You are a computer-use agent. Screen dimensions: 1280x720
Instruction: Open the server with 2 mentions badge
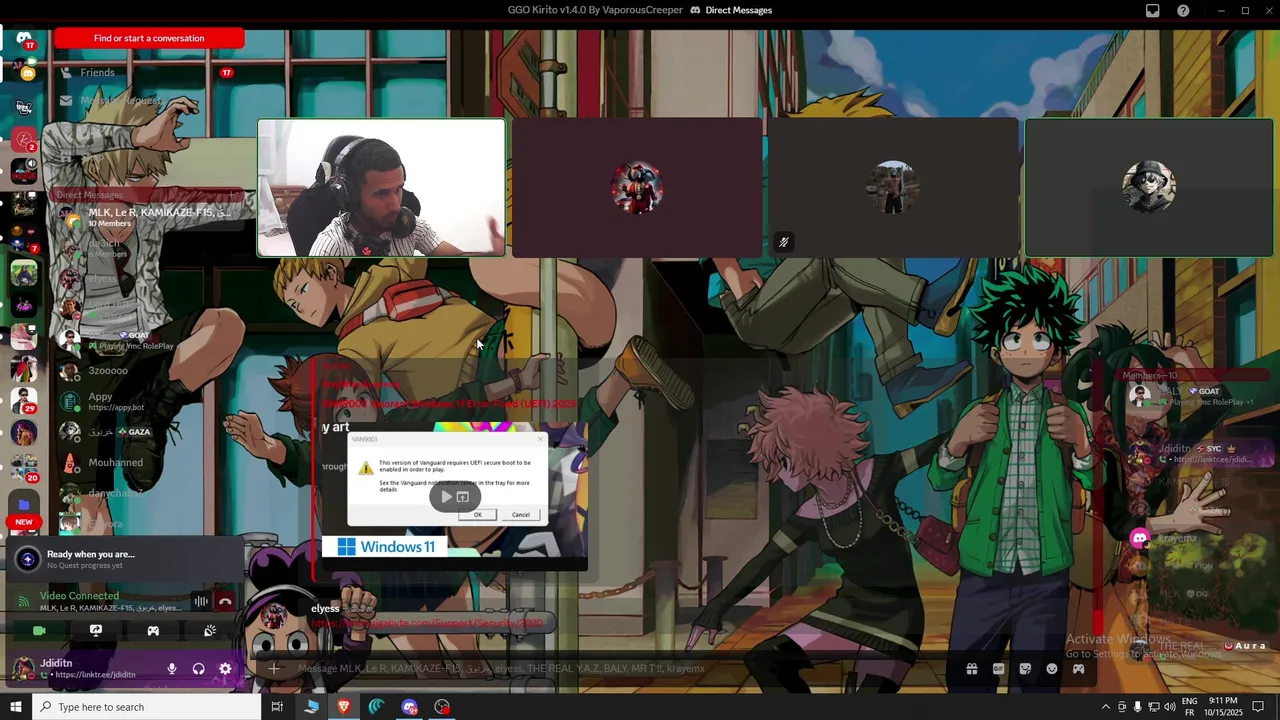(x=24, y=139)
